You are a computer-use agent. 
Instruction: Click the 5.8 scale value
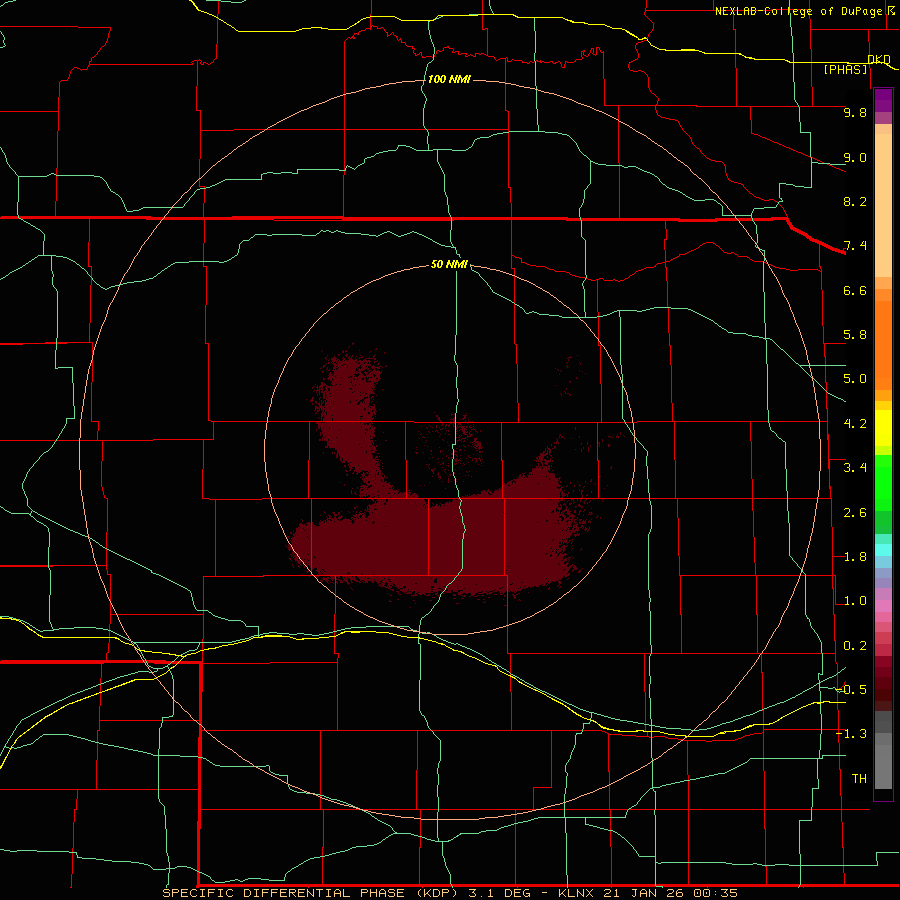855,335
